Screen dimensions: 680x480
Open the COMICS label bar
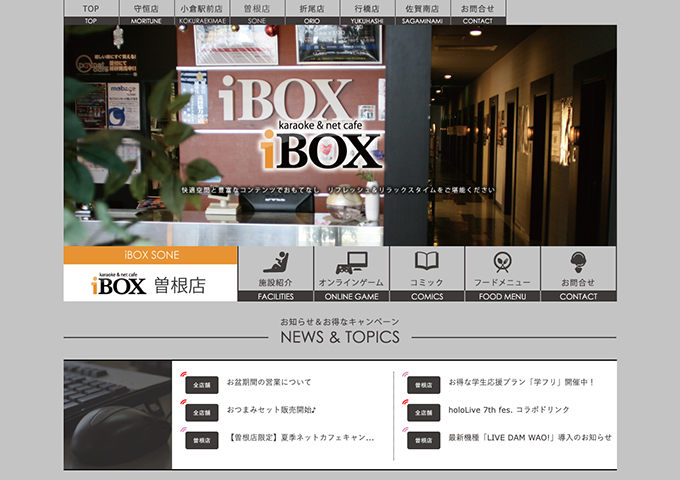427,297
